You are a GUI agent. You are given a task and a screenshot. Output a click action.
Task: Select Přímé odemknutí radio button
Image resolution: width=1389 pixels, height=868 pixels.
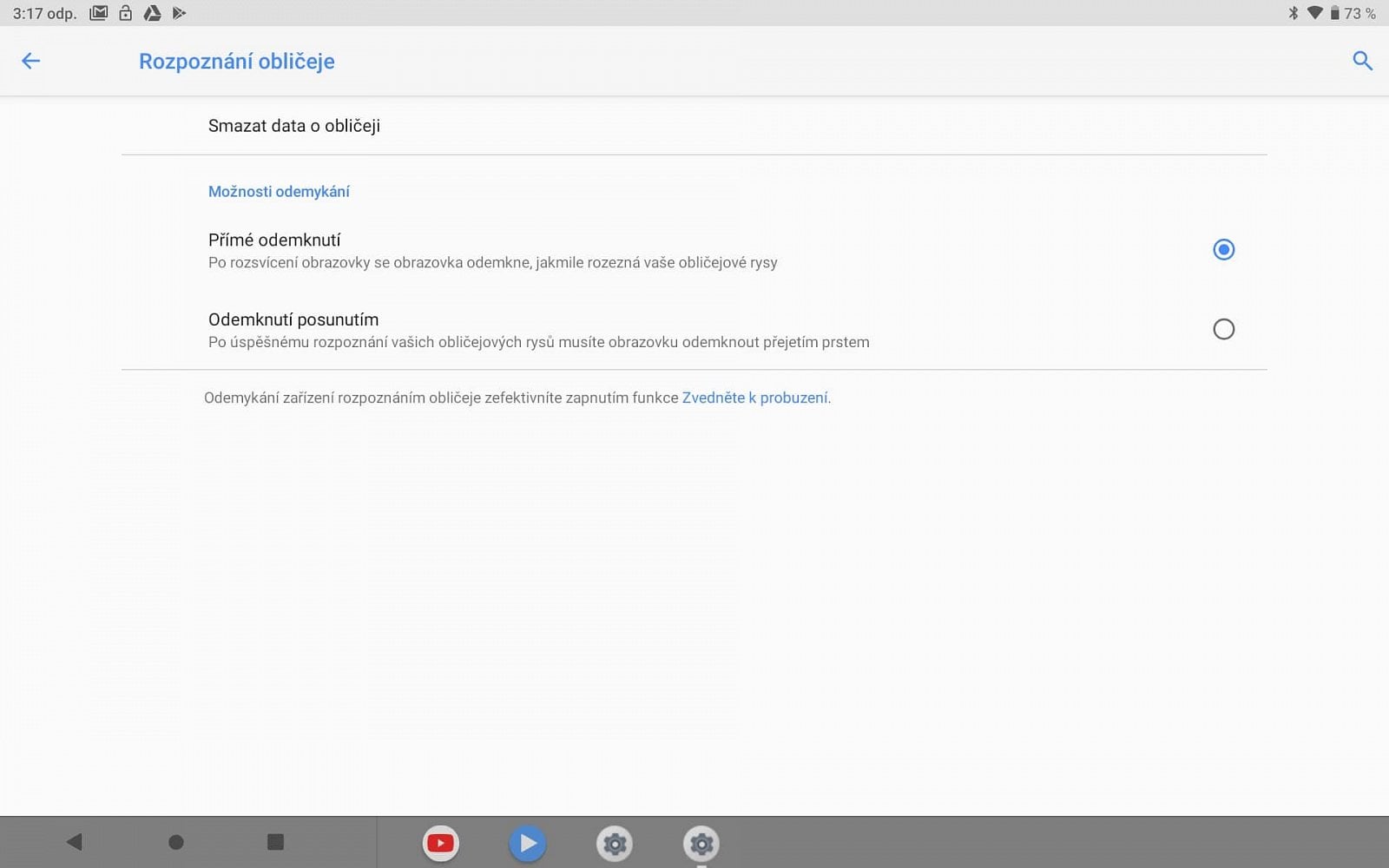tap(1223, 250)
